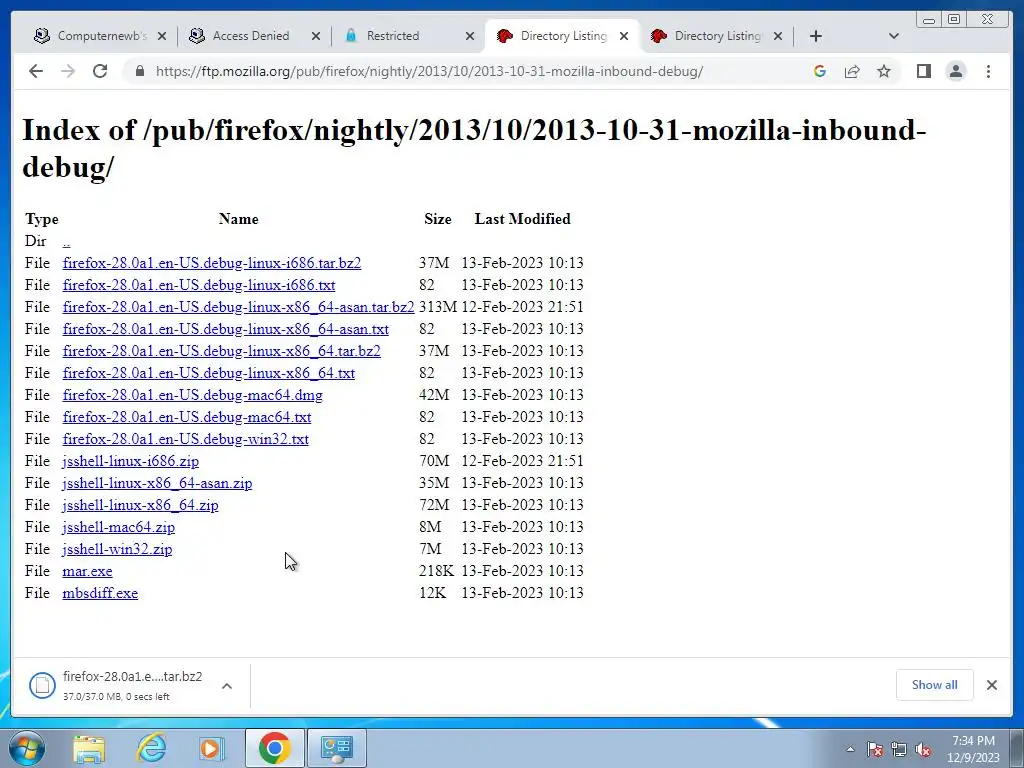1024x768 pixels.
Task: Download firefox debug-mac64.dmg
Action: pyautogui.click(x=192, y=394)
